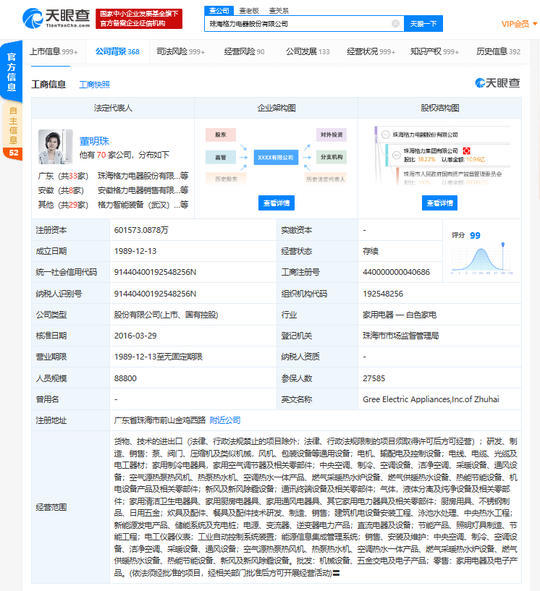Select business status 存续
The image size is (540, 591).
(x=370, y=251)
